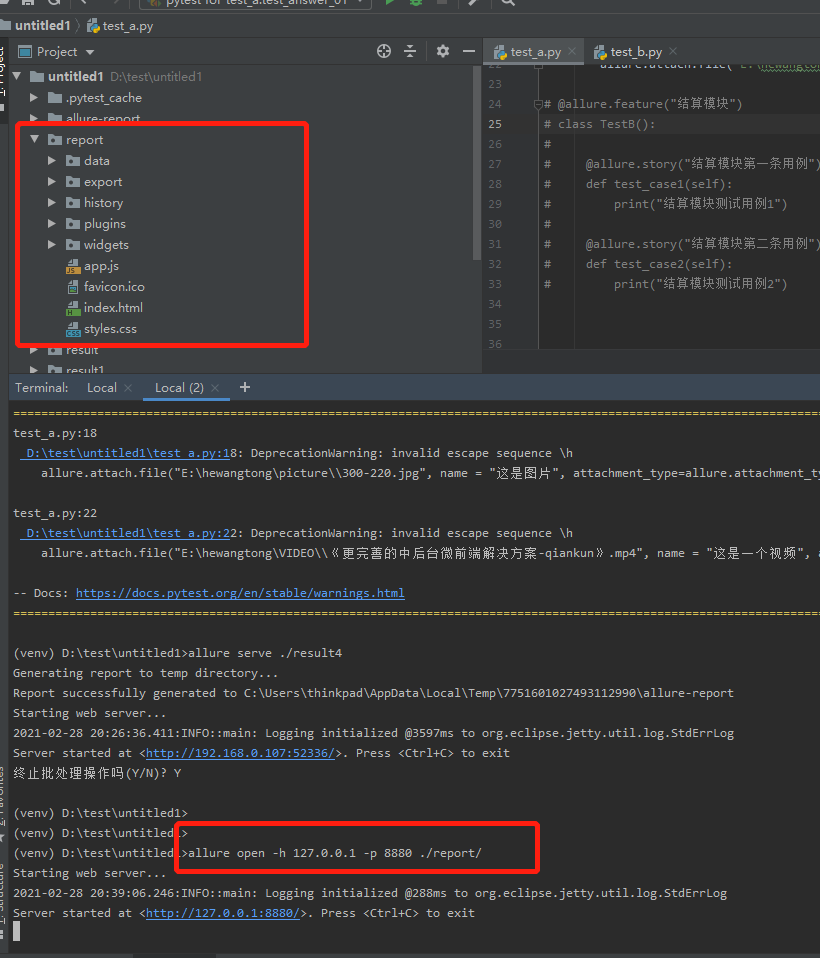The width and height of the screenshot is (820, 958).
Task: Click the test_a.py breadcrumb
Action: [128, 26]
